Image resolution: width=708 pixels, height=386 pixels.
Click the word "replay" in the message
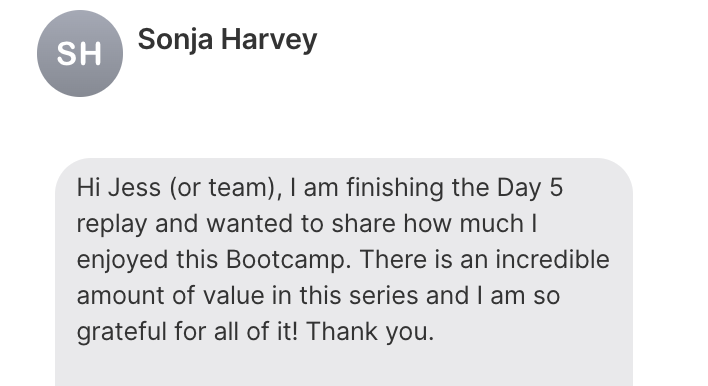[112, 225]
